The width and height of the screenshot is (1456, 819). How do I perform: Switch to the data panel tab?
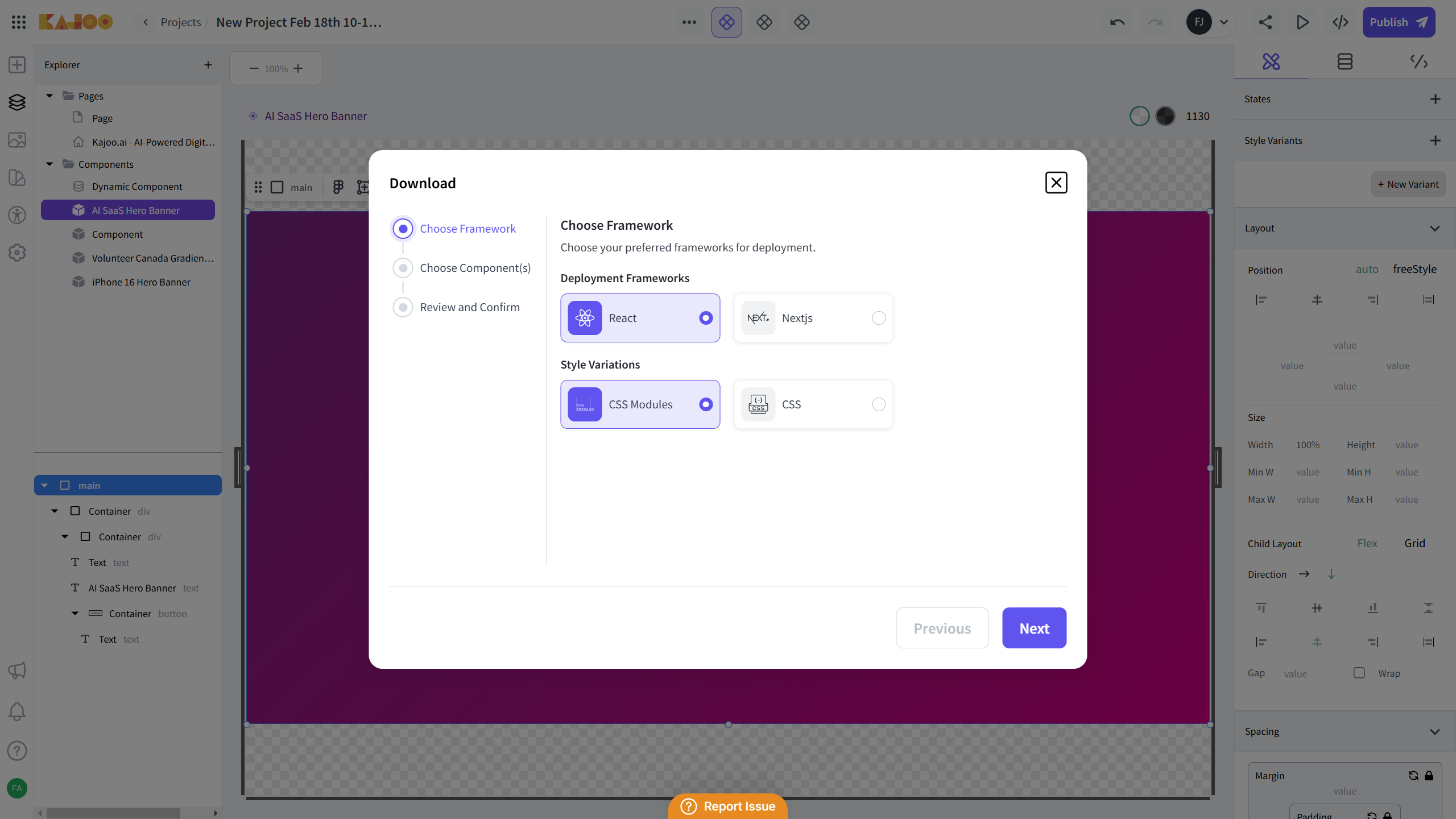click(1345, 61)
